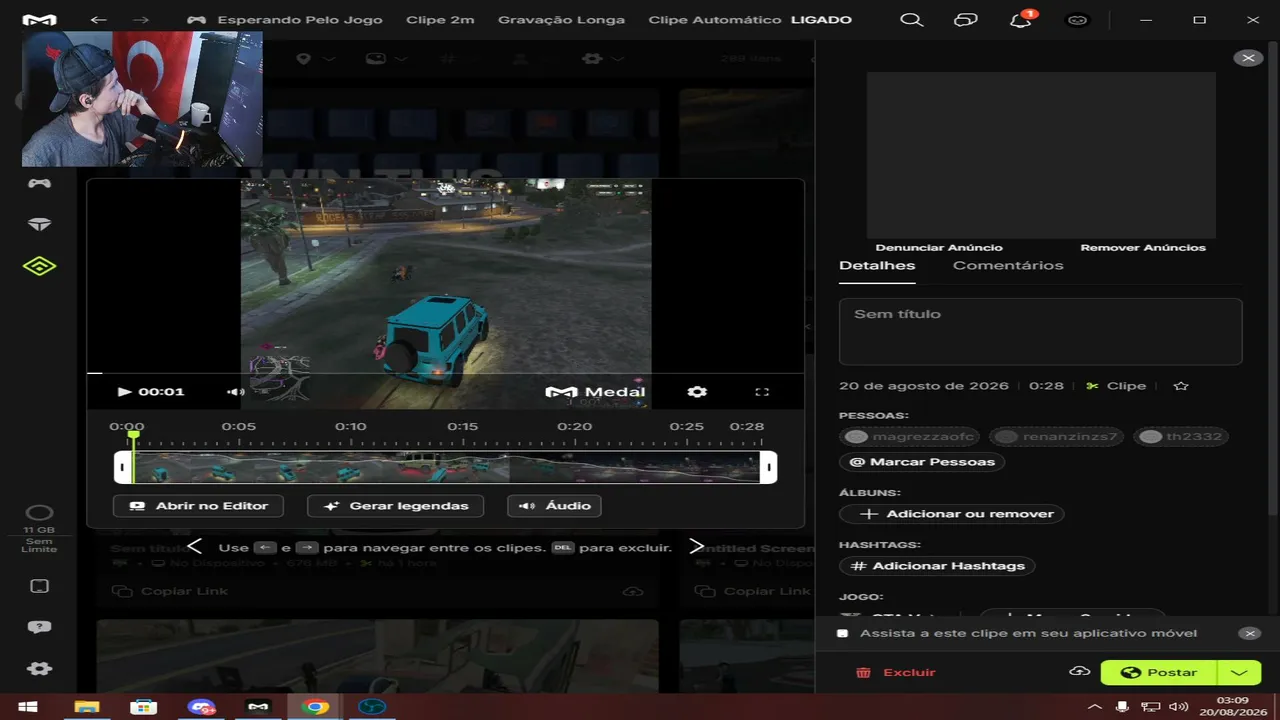Switch to the Detalhes tab
The image size is (1280, 720).
click(x=877, y=265)
